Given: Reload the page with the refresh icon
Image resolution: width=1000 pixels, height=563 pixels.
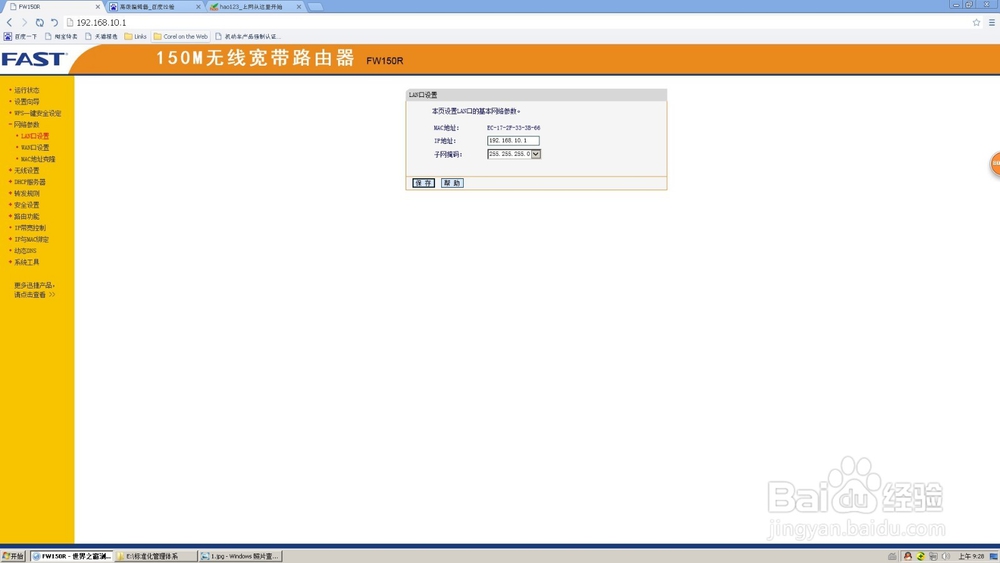Looking at the screenshot, I should tap(40, 22).
